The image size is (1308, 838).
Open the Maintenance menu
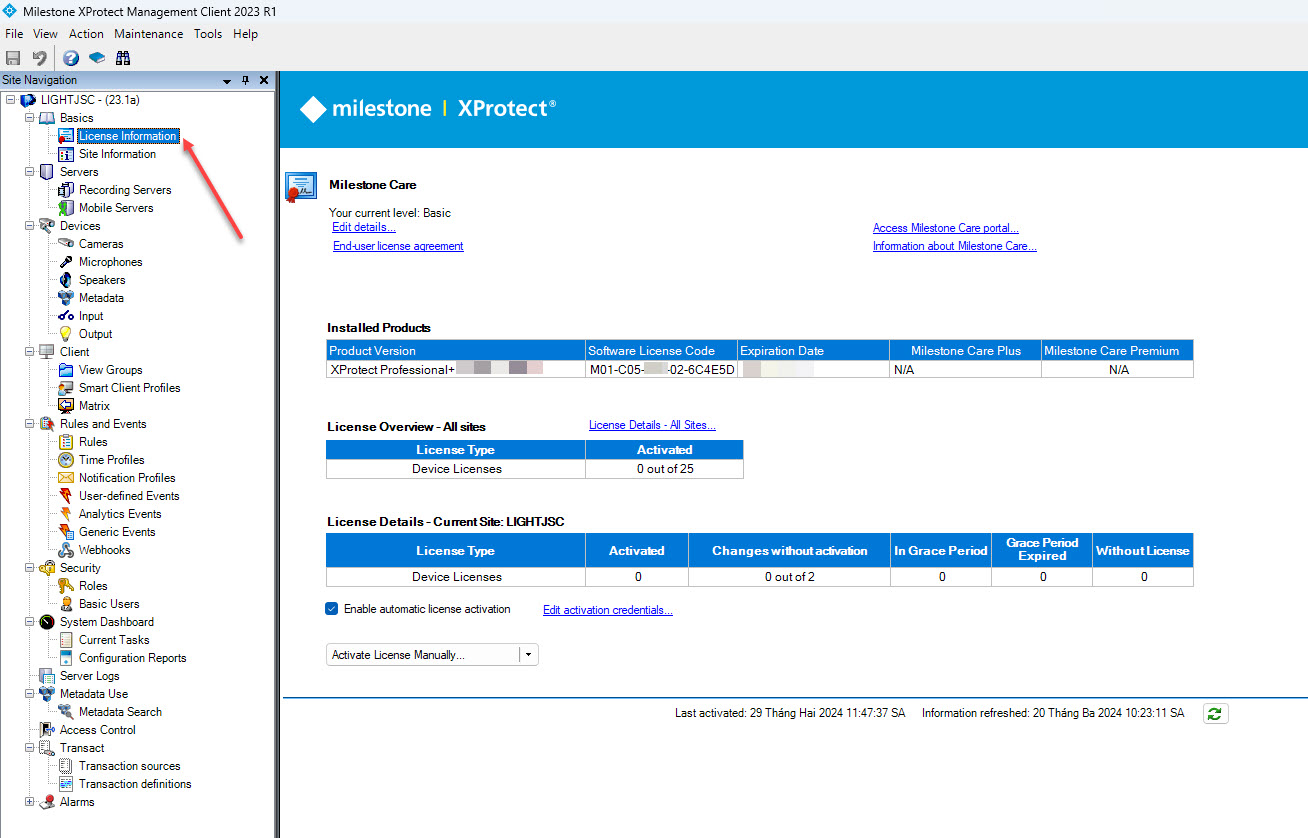pyautogui.click(x=149, y=34)
